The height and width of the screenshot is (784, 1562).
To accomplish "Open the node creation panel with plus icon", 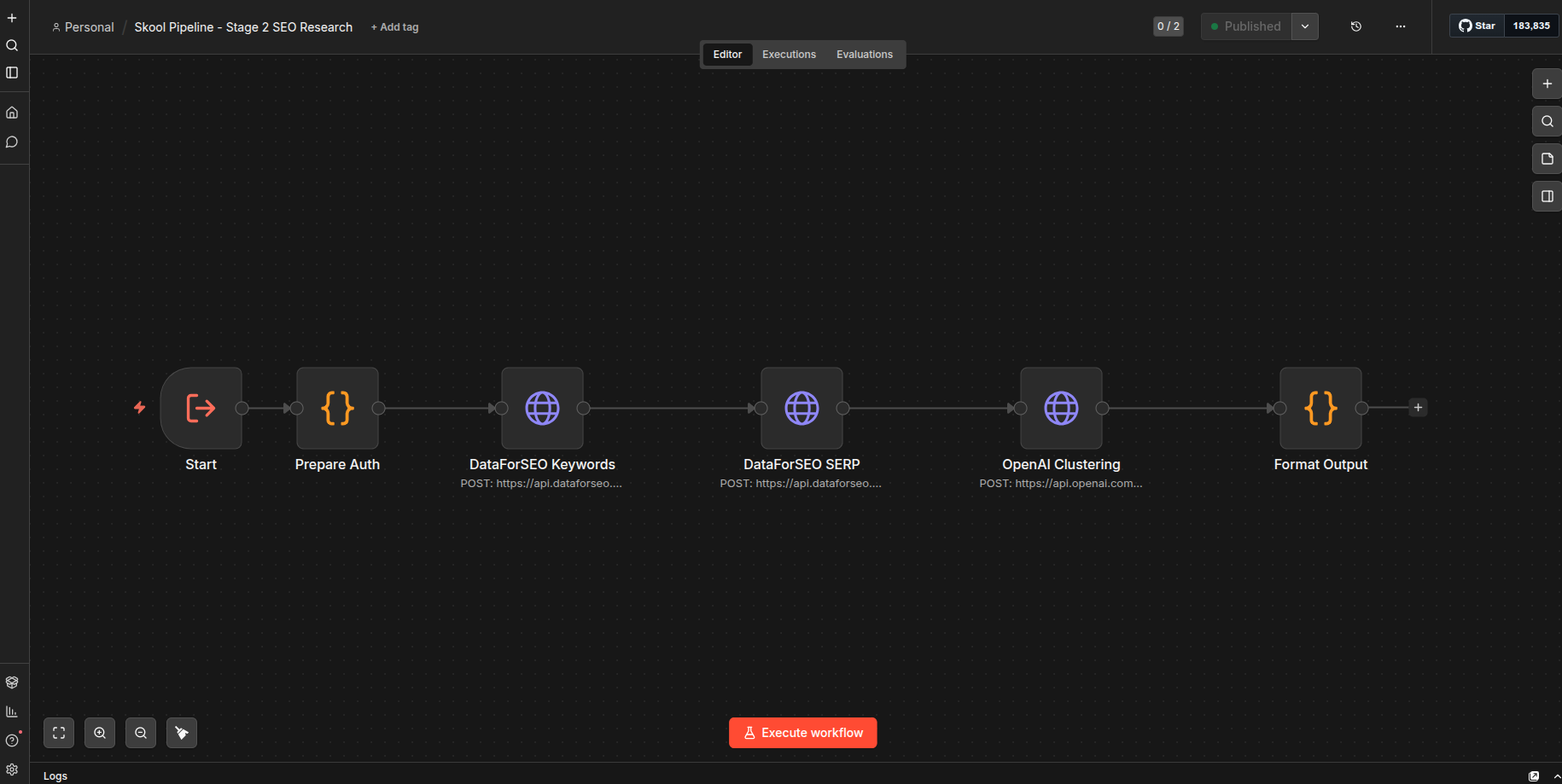I will click(1547, 84).
